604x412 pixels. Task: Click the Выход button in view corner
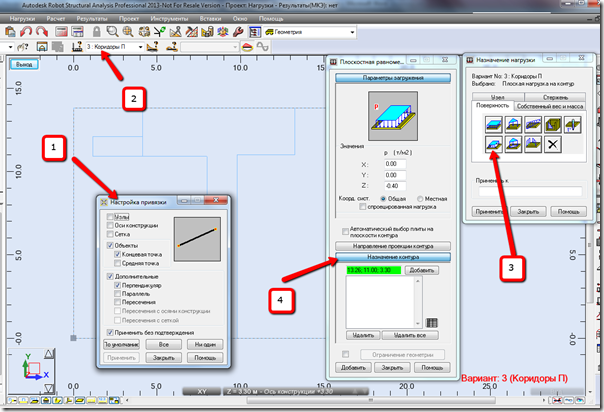[x=24, y=65]
